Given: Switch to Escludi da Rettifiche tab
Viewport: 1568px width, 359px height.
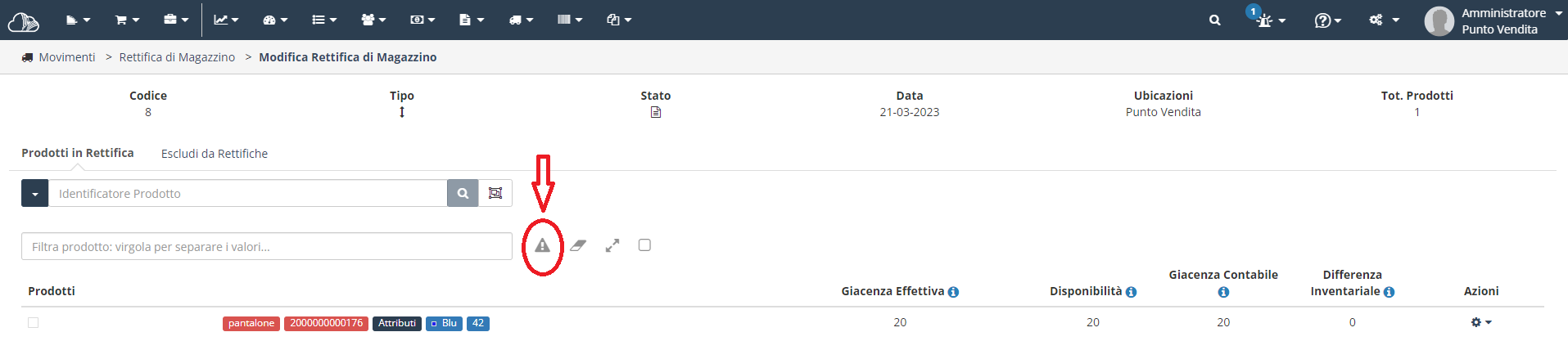Looking at the screenshot, I should 215,154.
